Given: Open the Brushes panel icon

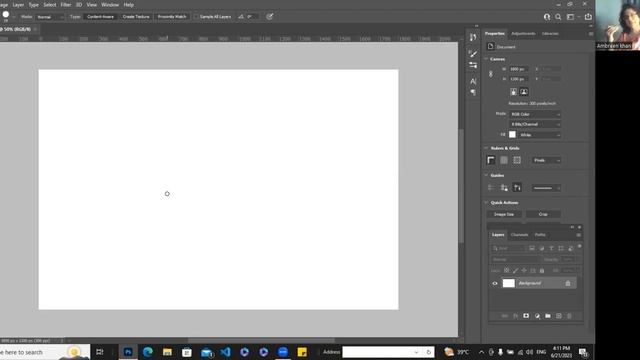Looking at the screenshot, I should click(x=473, y=53).
